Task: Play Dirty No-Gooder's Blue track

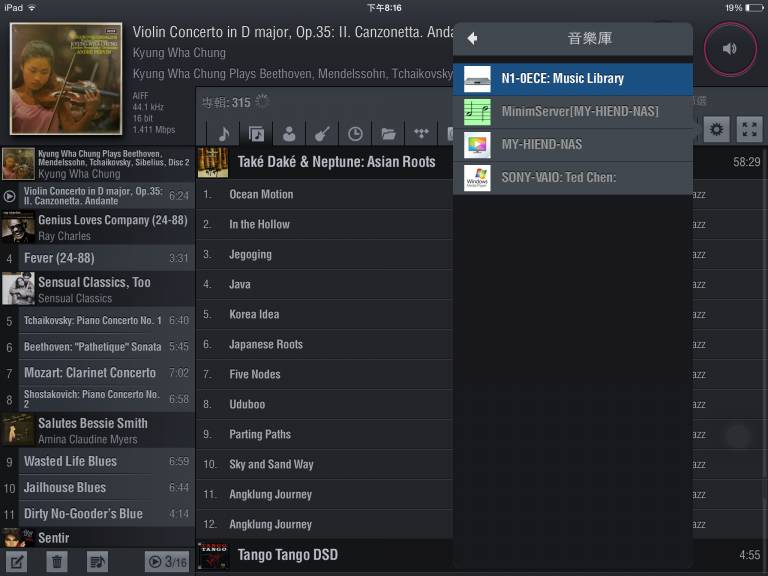Action: coord(97,514)
